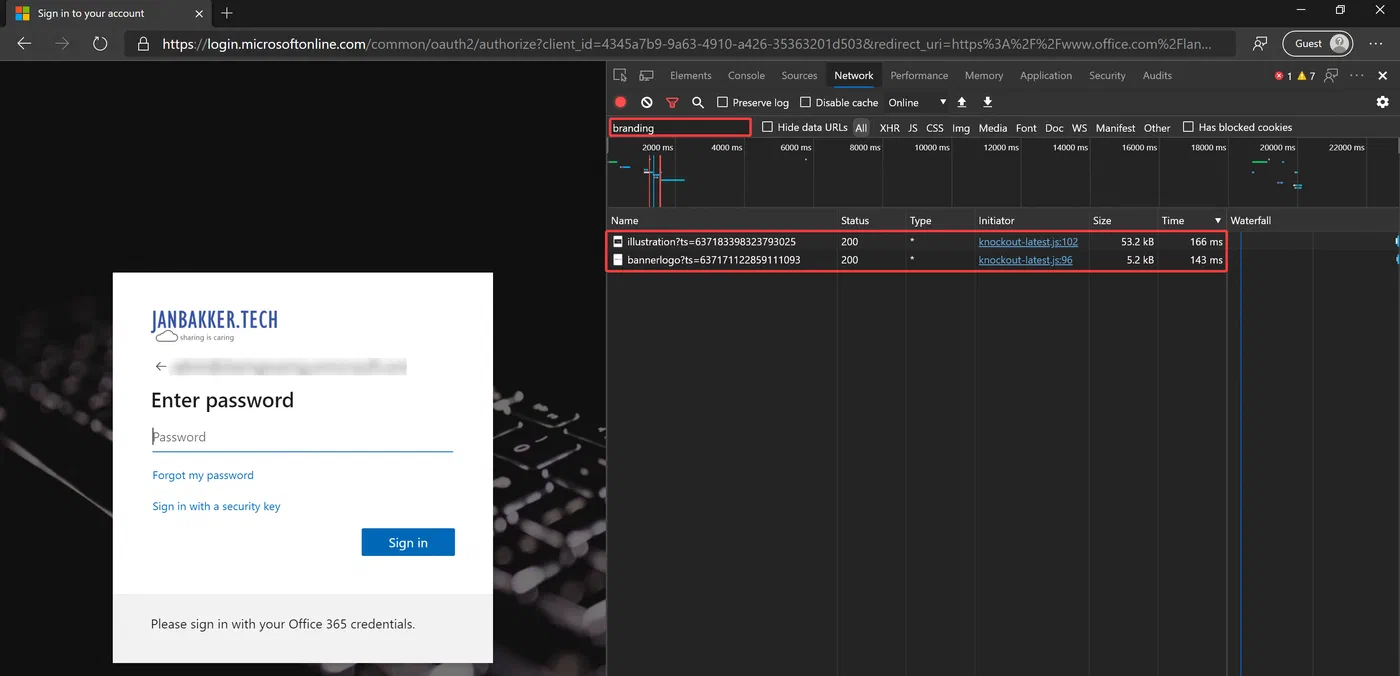Filter requests by Font type
The width and height of the screenshot is (1400, 676).
[x=1026, y=128]
